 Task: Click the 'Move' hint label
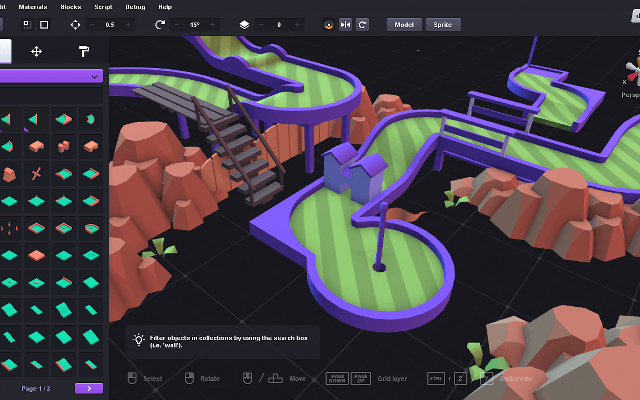[298, 378]
